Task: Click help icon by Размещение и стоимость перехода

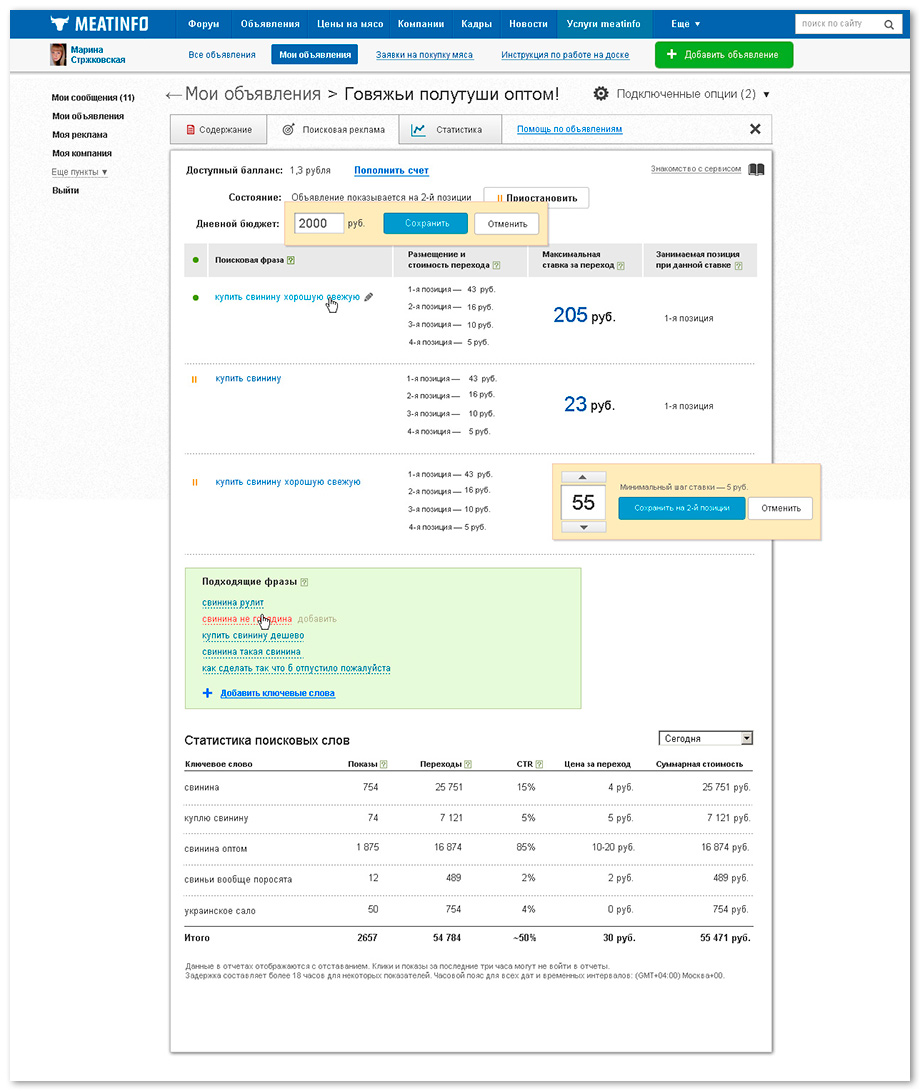Action: pos(496,265)
